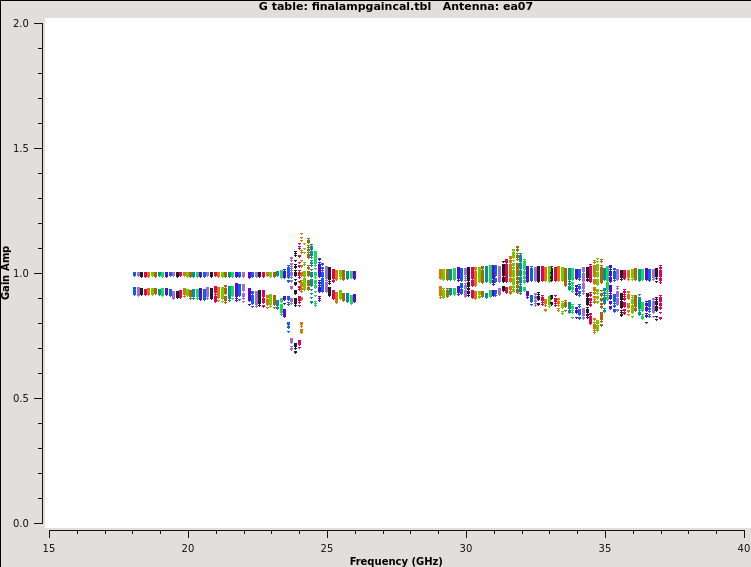
Task: Click the 25 tick label on frequency axis
Action: pyautogui.click(x=326, y=548)
